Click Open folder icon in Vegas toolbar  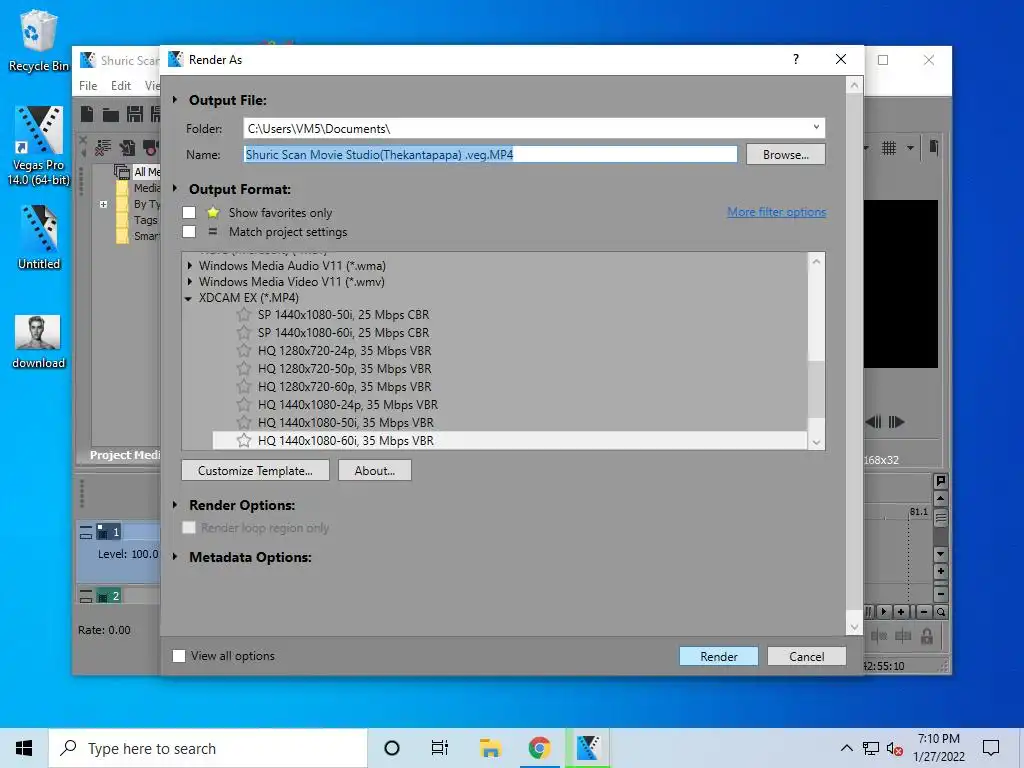111,115
